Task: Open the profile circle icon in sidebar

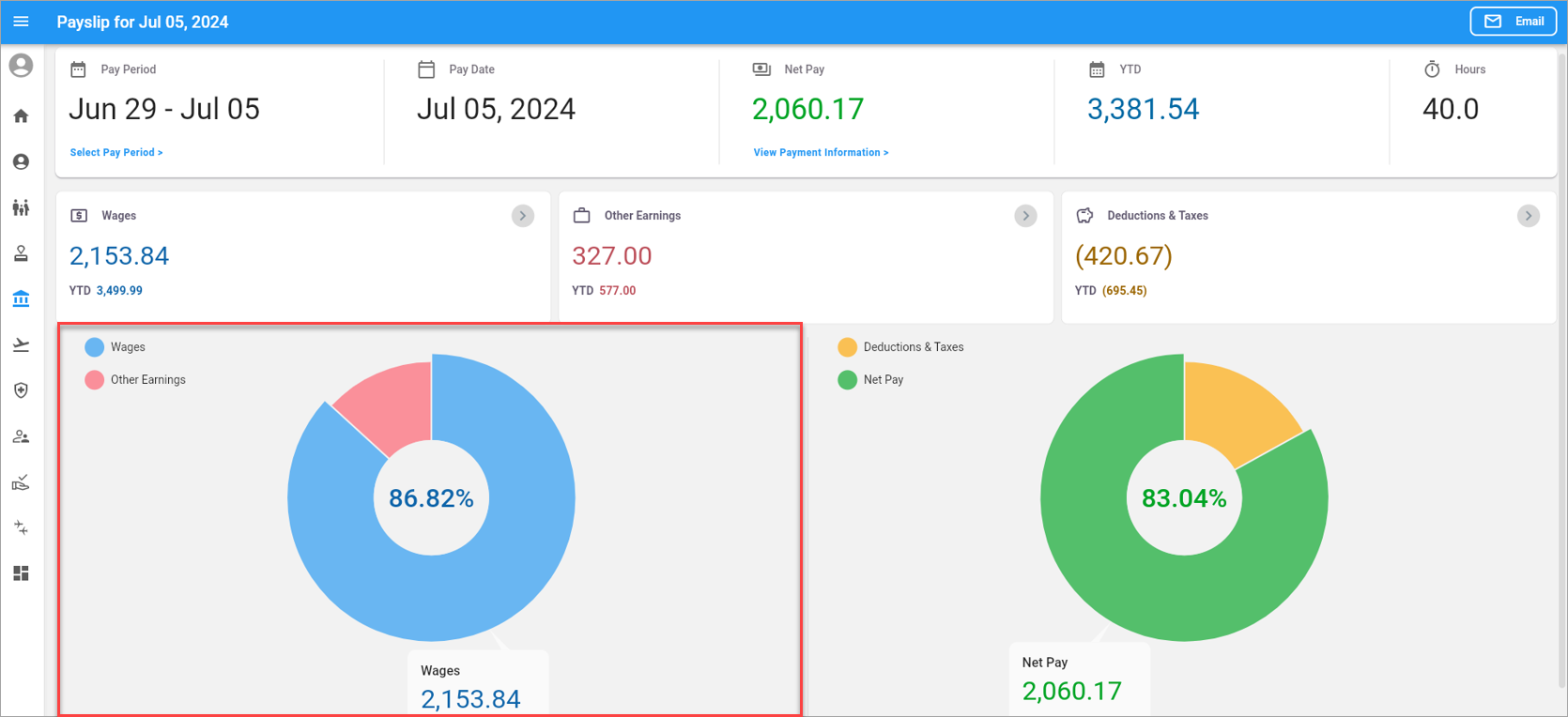Action: 21,162
